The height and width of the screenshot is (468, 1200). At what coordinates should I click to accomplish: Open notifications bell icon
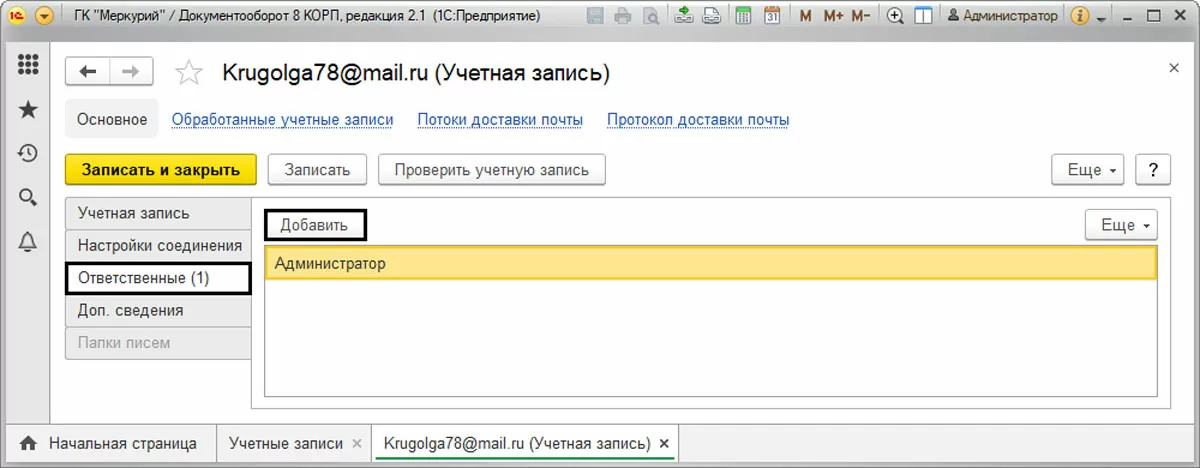pos(28,241)
